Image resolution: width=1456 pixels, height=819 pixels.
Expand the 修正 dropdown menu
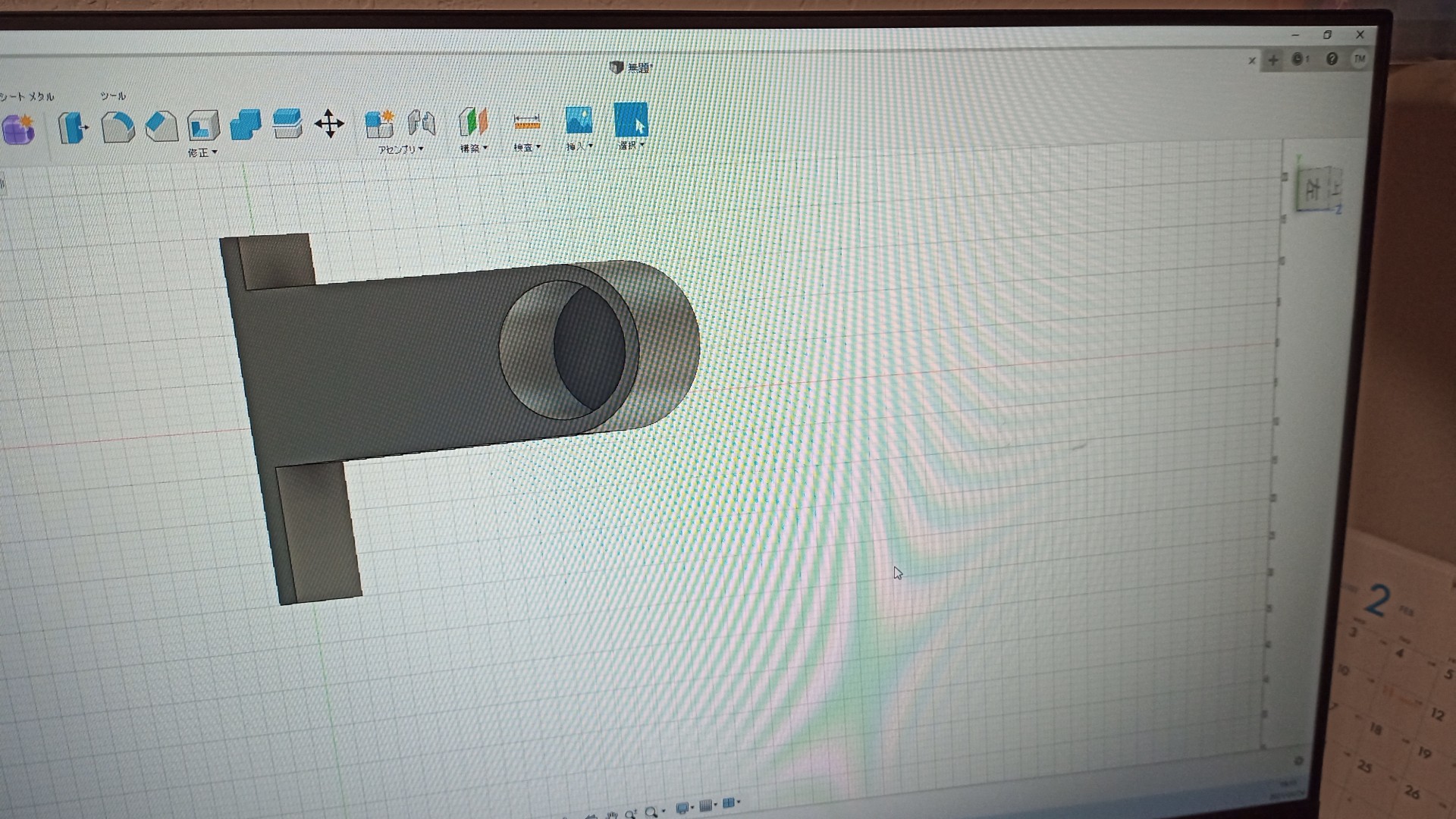(202, 152)
